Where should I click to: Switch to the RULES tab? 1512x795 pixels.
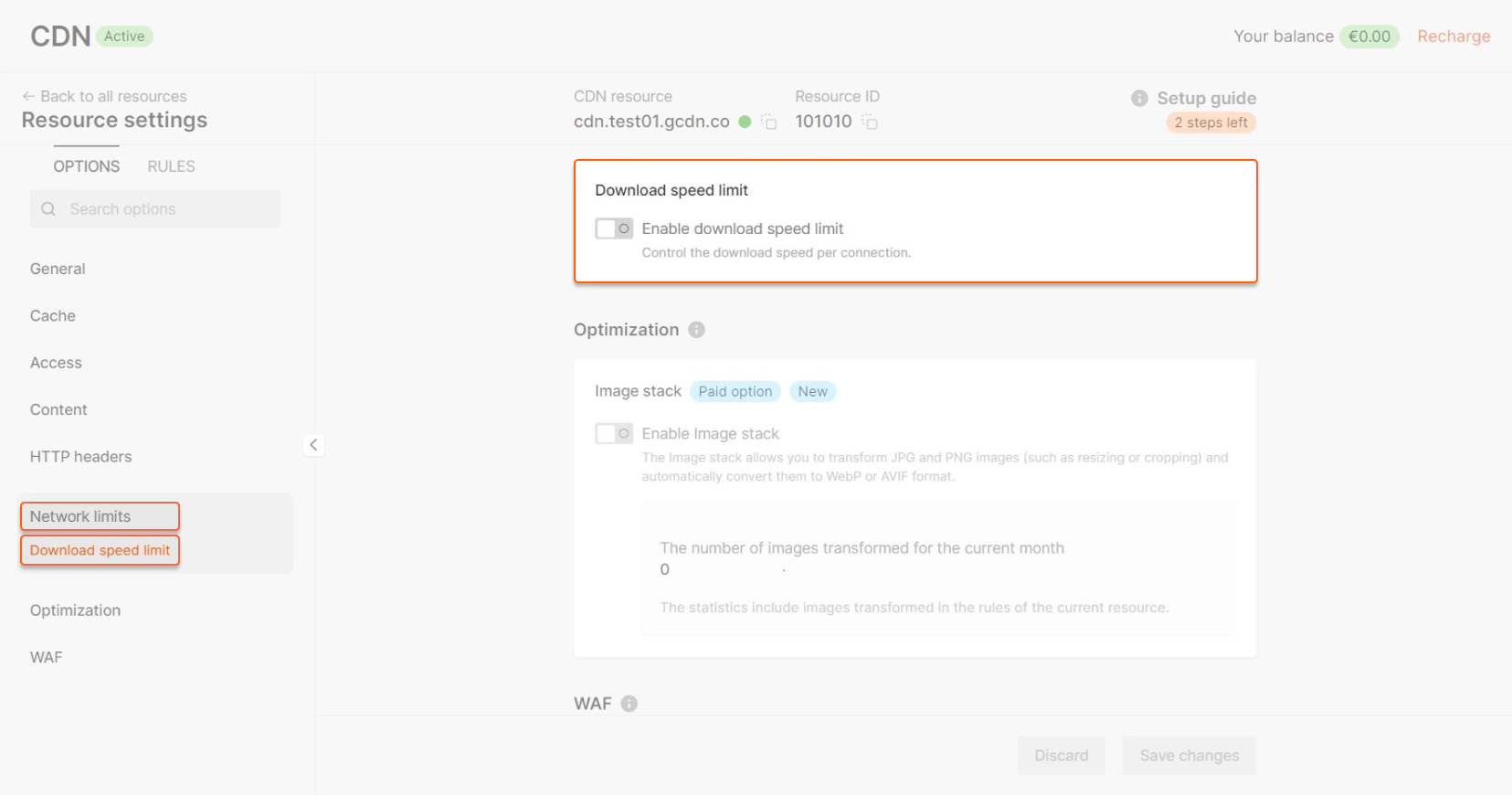tap(170, 165)
